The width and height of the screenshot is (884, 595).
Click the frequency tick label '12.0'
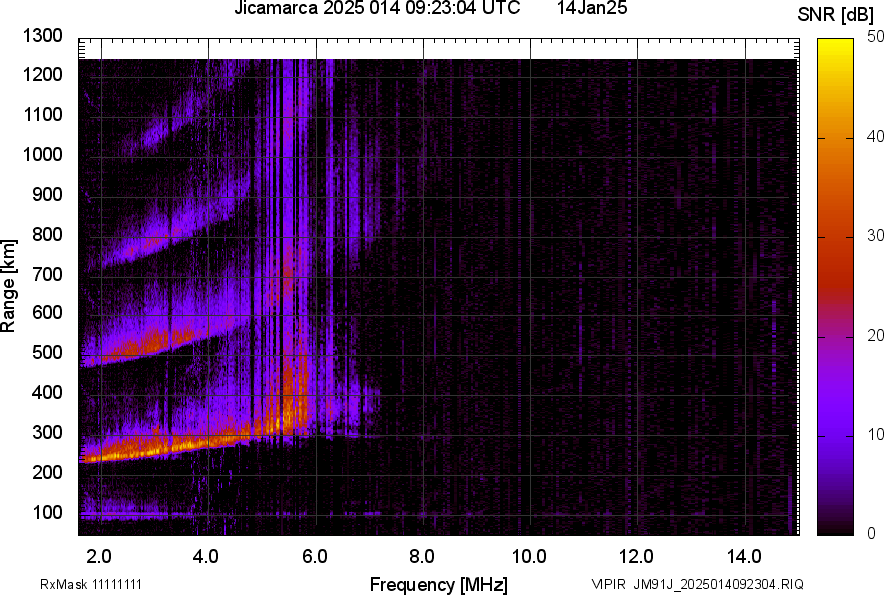coord(637,557)
